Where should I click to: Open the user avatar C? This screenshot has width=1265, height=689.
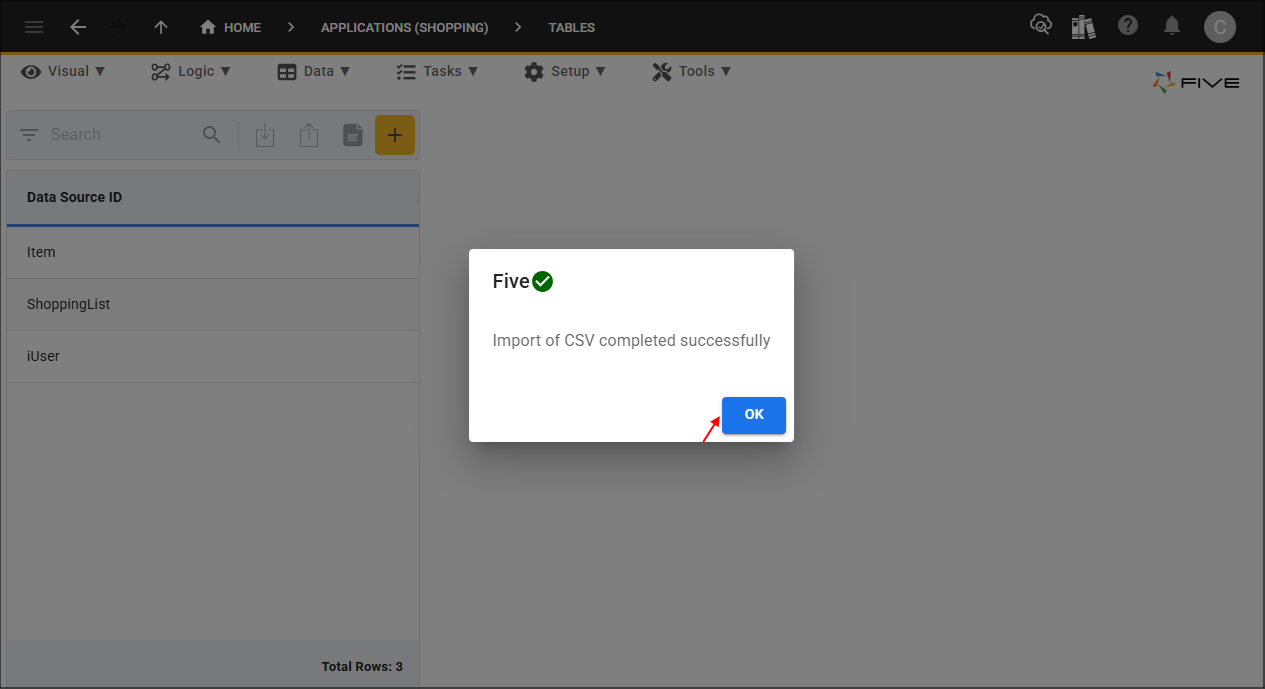click(x=1219, y=27)
